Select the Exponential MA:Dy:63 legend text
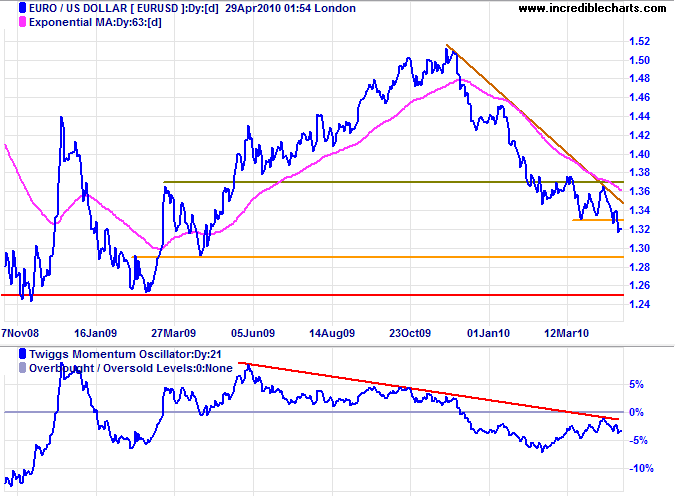 pos(95,22)
